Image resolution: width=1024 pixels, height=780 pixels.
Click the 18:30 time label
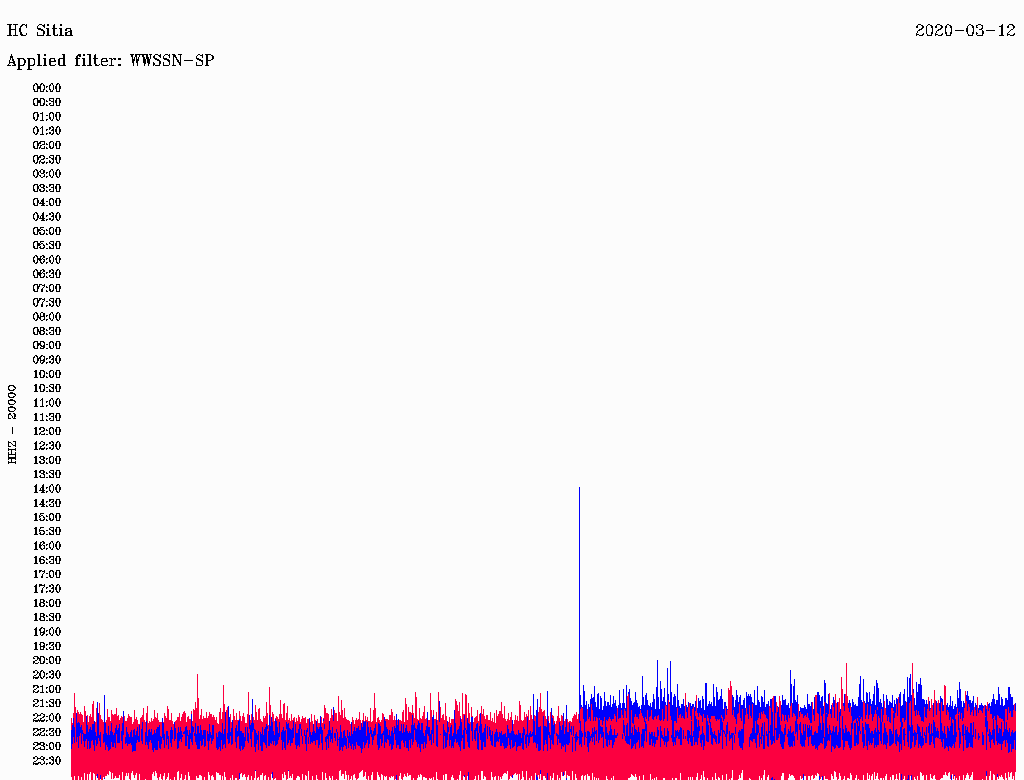[47, 617]
